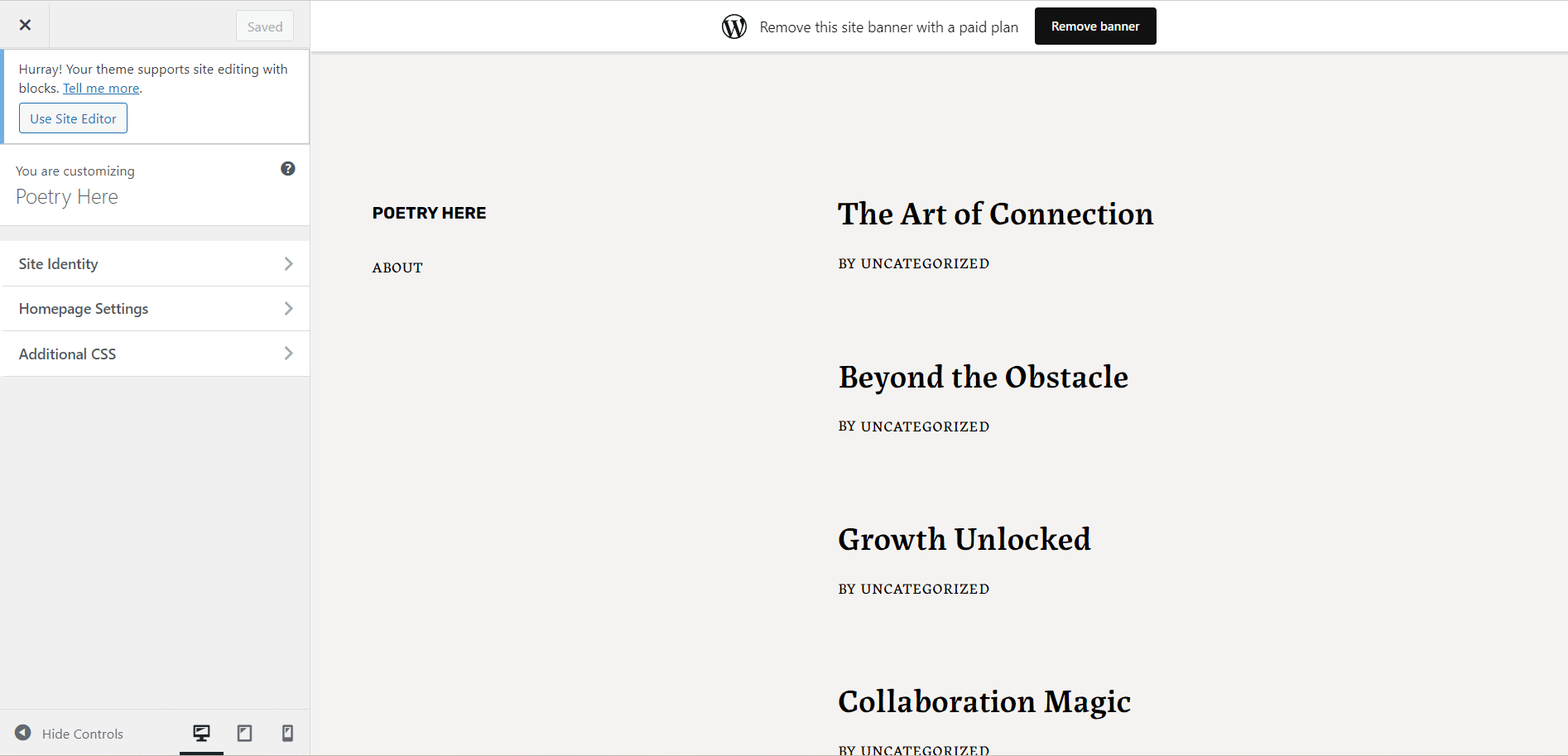Click the Saved button
The height and width of the screenshot is (756, 1568).
(265, 26)
